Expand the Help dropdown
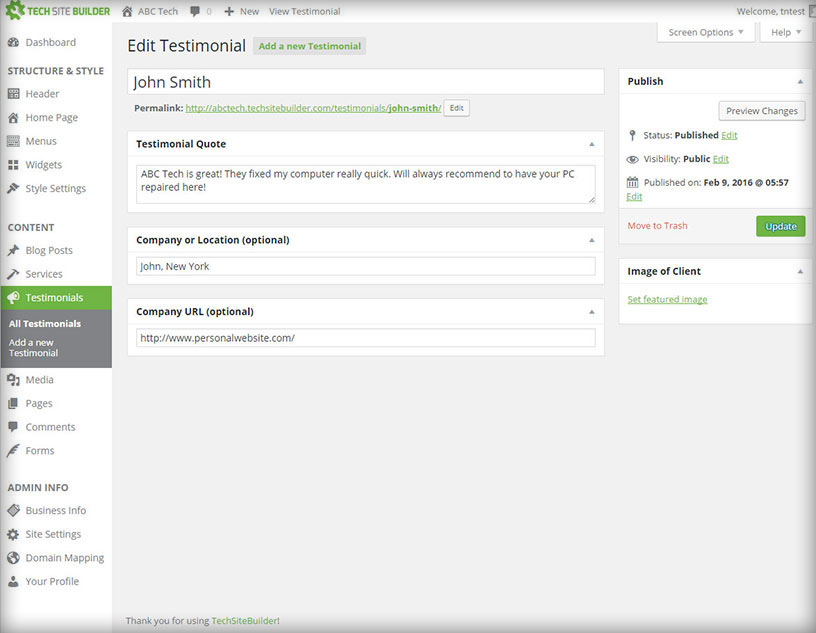The image size is (816, 633). tap(785, 32)
